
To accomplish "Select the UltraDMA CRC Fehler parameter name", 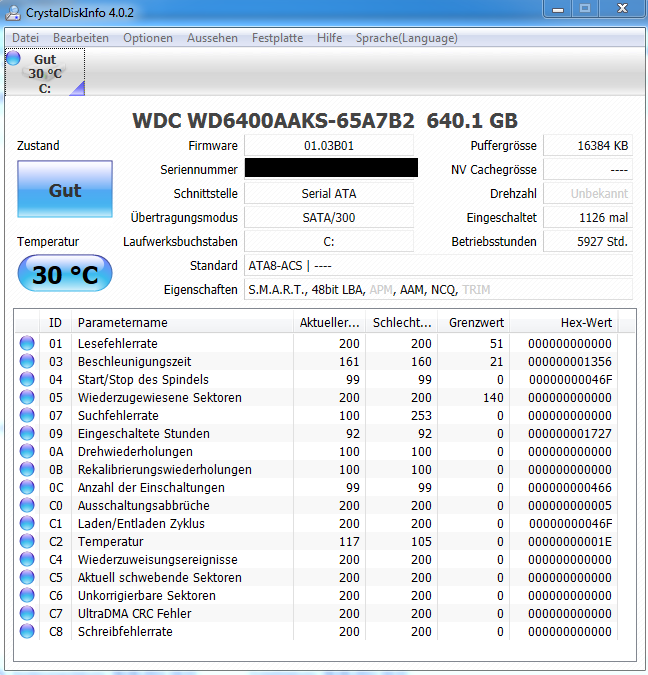I will coord(134,613).
